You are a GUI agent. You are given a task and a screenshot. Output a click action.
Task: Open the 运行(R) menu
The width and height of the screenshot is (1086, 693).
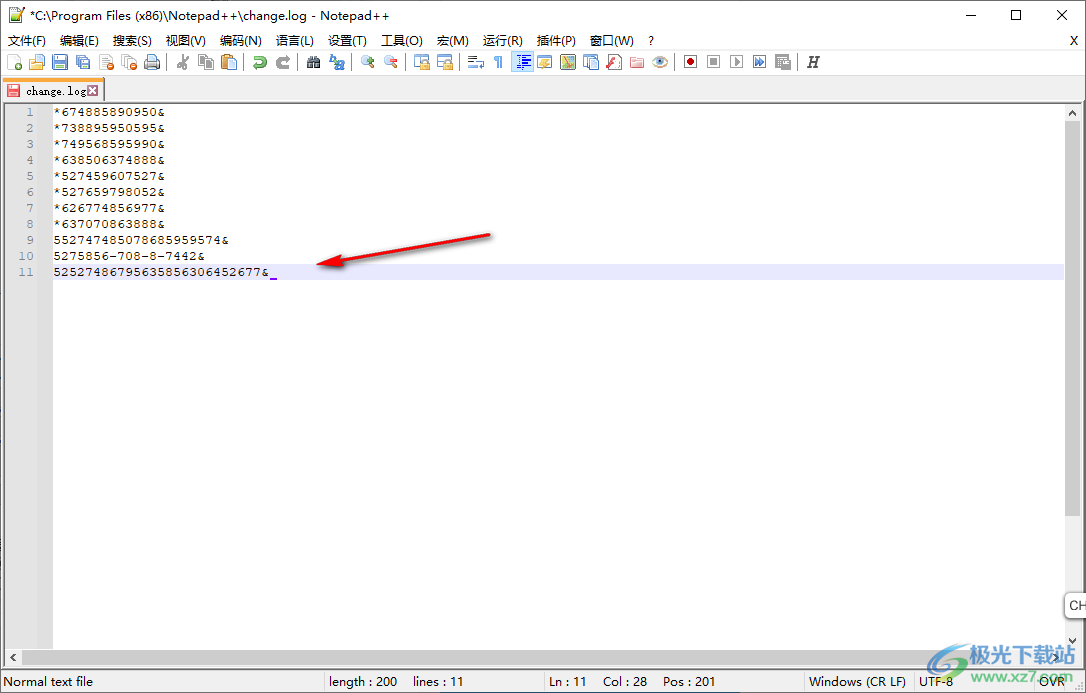coord(503,41)
